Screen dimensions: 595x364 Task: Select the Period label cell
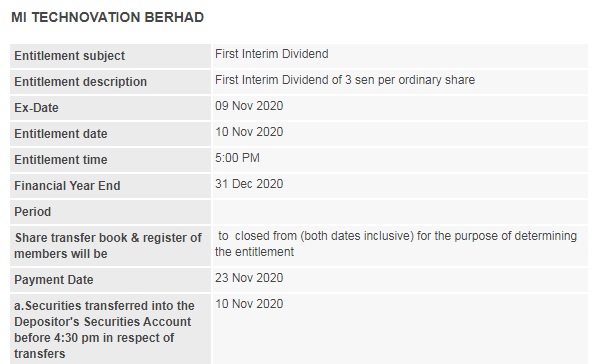click(110, 212)
